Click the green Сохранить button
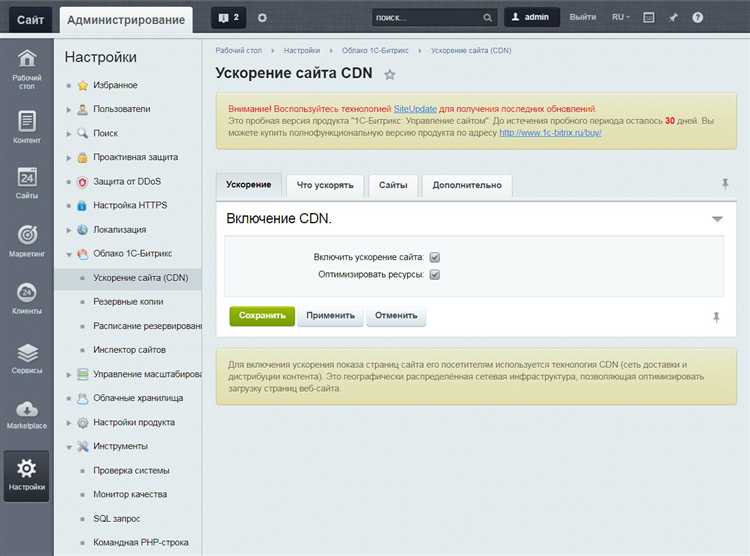750x556 pixels. coord(262,316)
